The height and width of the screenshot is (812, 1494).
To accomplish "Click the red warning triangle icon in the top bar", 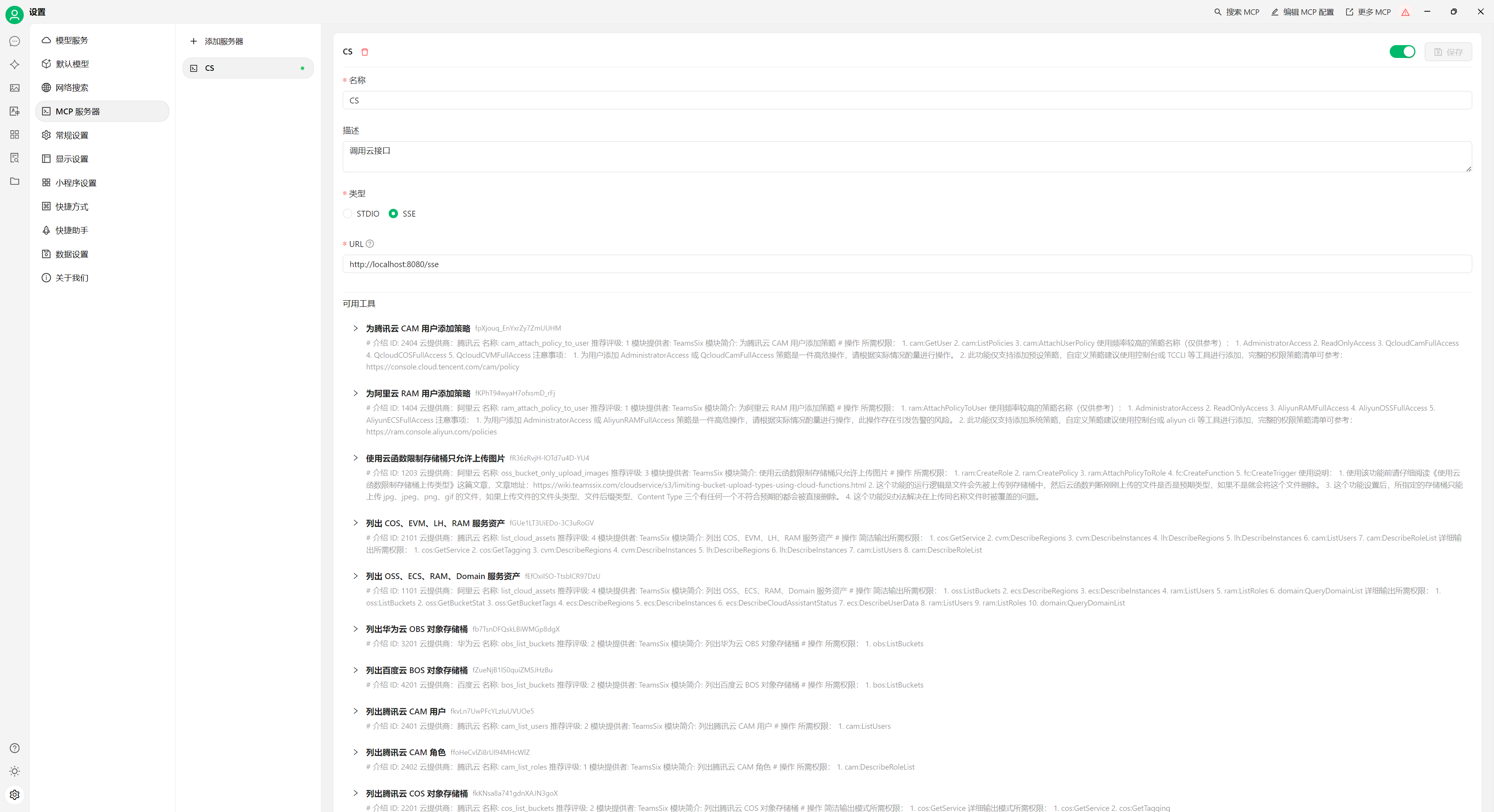I will [1405, 12].
